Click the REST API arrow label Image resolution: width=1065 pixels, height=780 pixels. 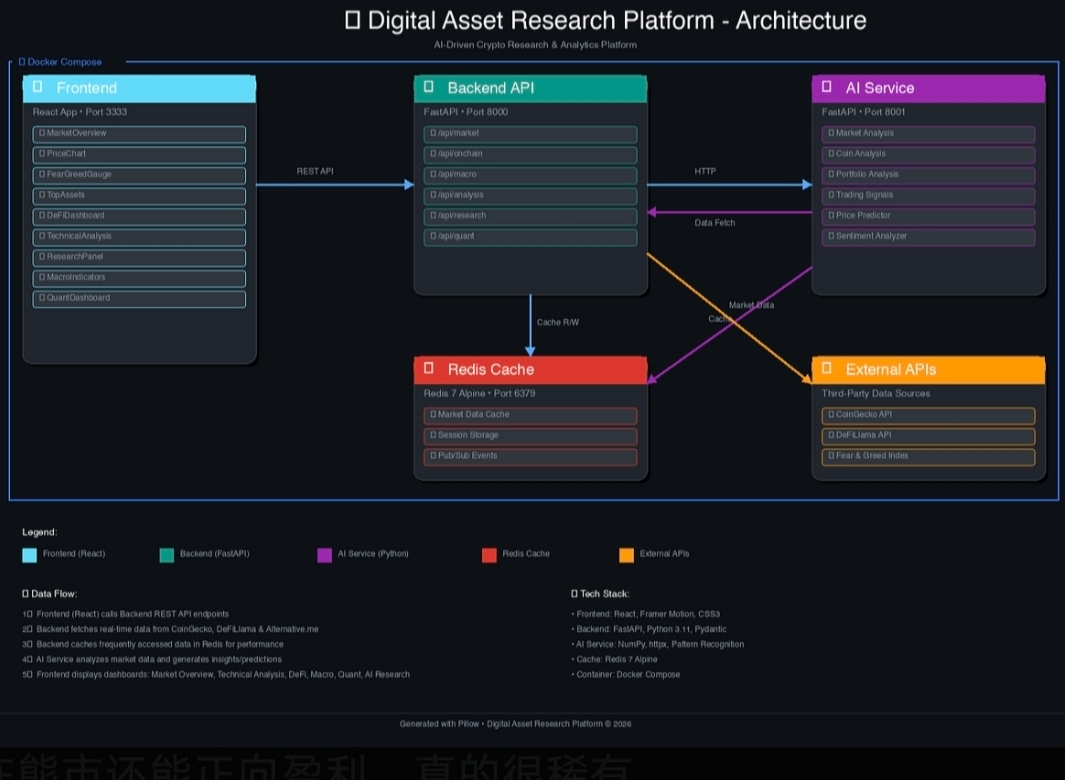315,172
